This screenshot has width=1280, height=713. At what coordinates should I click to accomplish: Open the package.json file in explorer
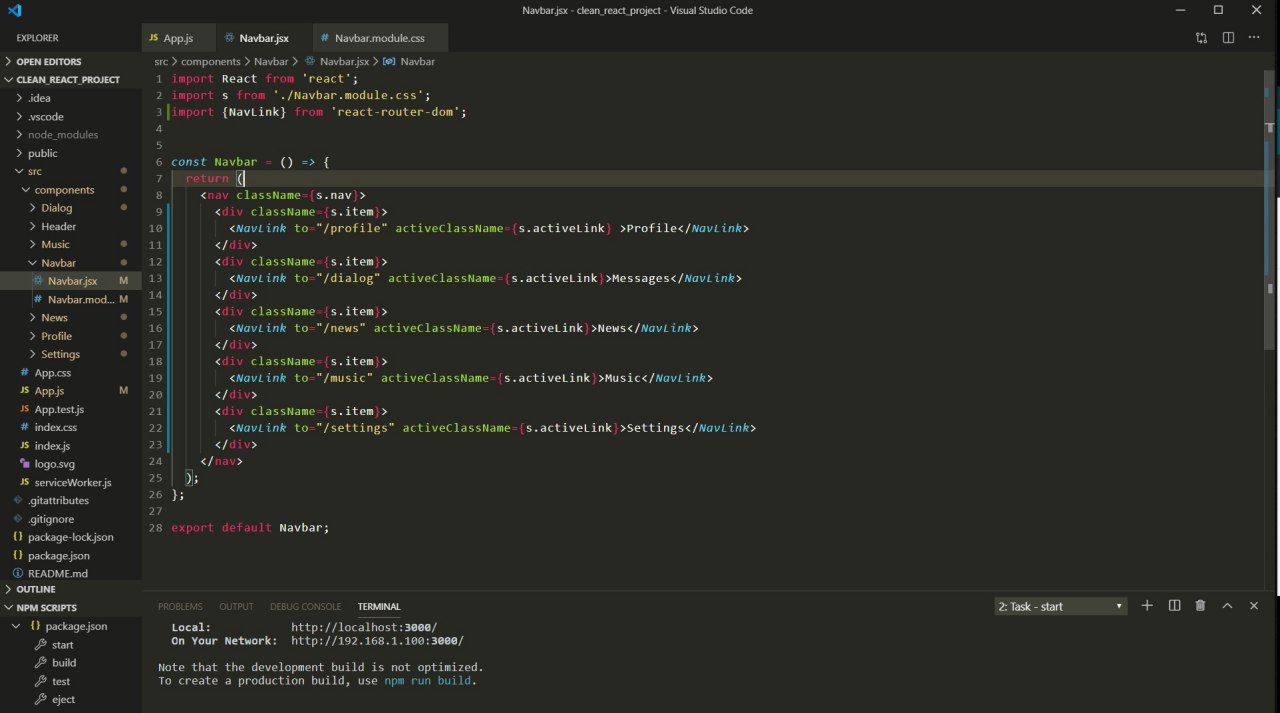(x=58, y=556)
